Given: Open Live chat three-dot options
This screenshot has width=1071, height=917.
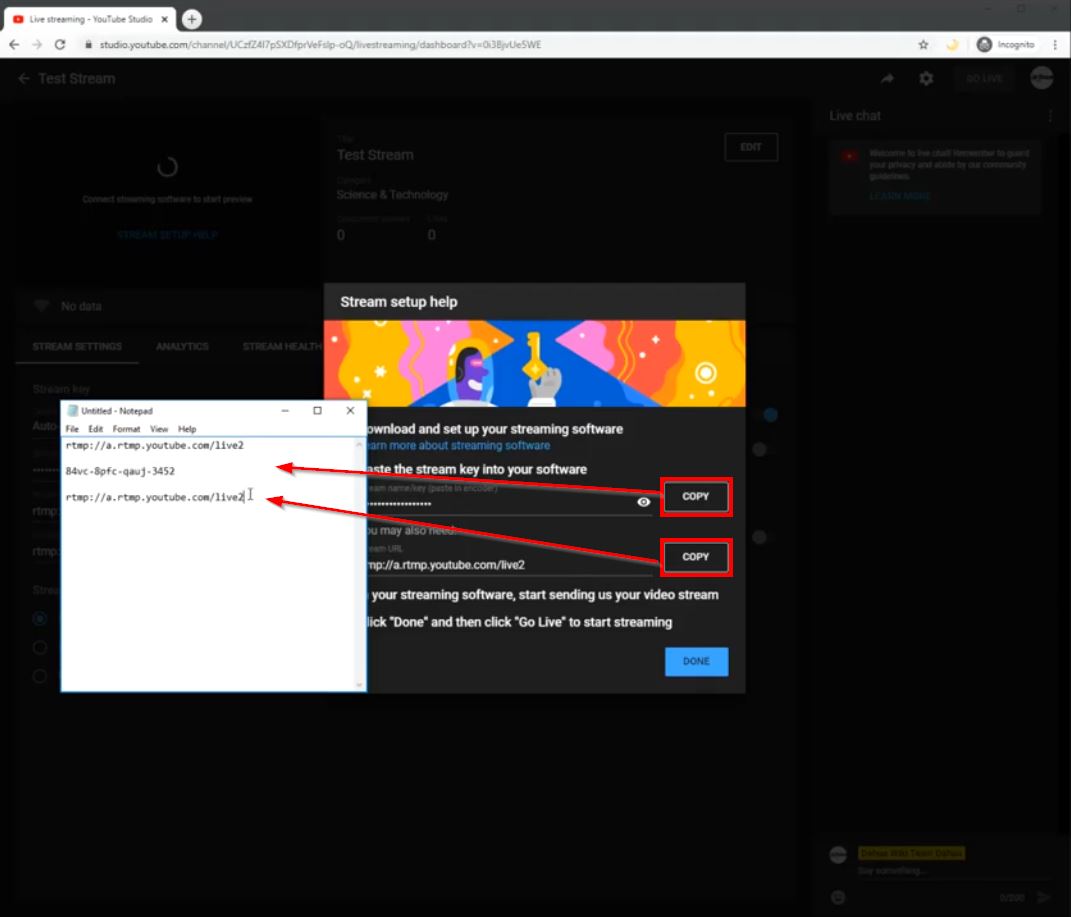Looking at the screenshot, I should (1051, 116).
